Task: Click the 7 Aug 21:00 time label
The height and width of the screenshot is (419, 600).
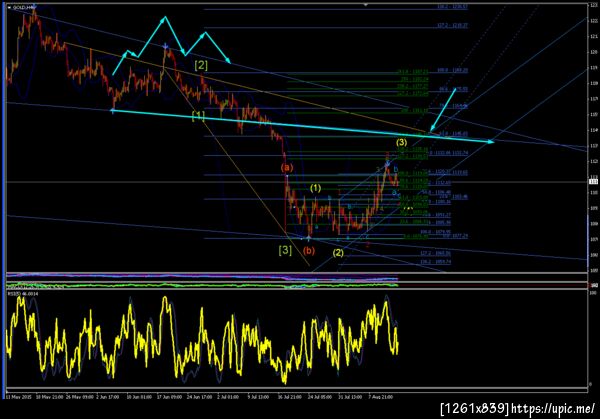Action: (x=381, y=397)
